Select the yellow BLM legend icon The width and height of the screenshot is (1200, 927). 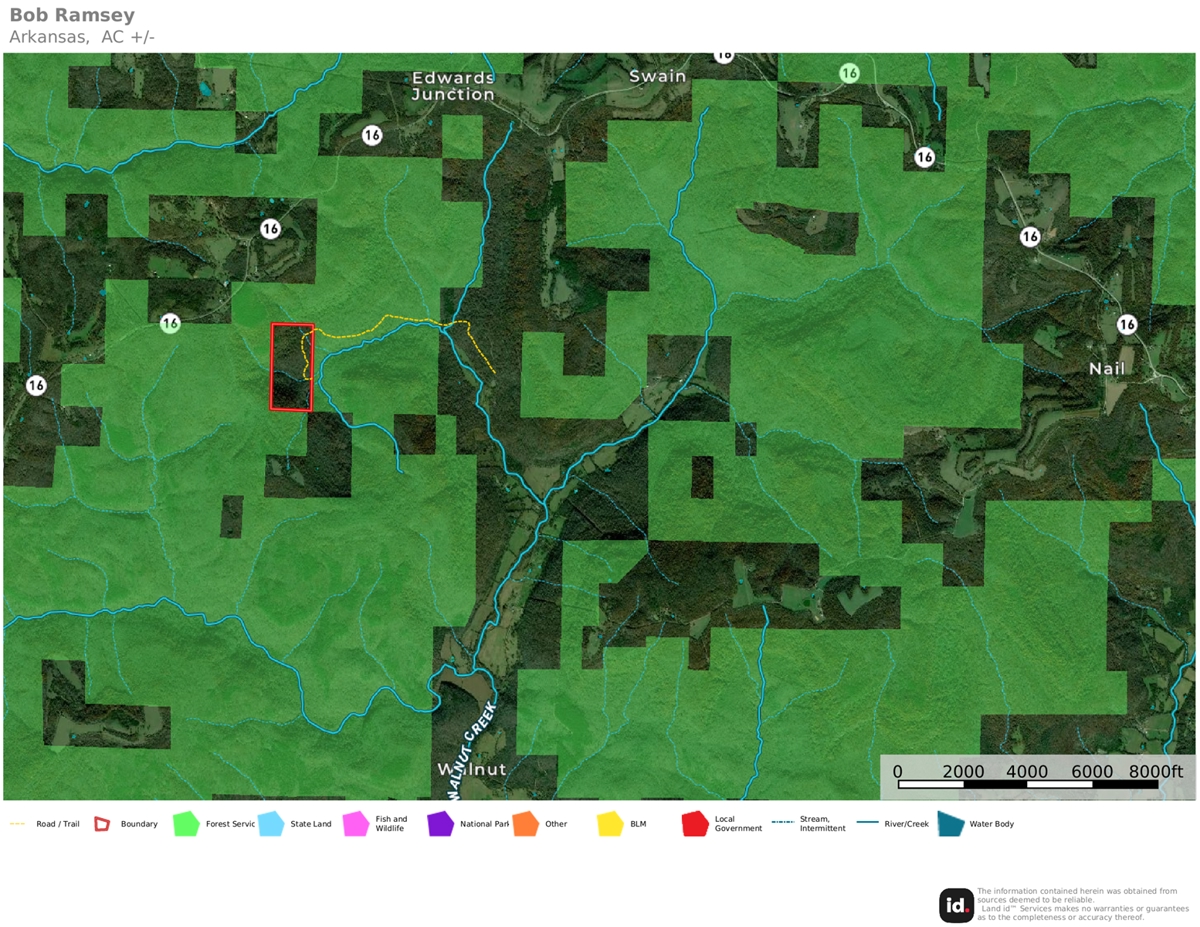pos(610,824)
